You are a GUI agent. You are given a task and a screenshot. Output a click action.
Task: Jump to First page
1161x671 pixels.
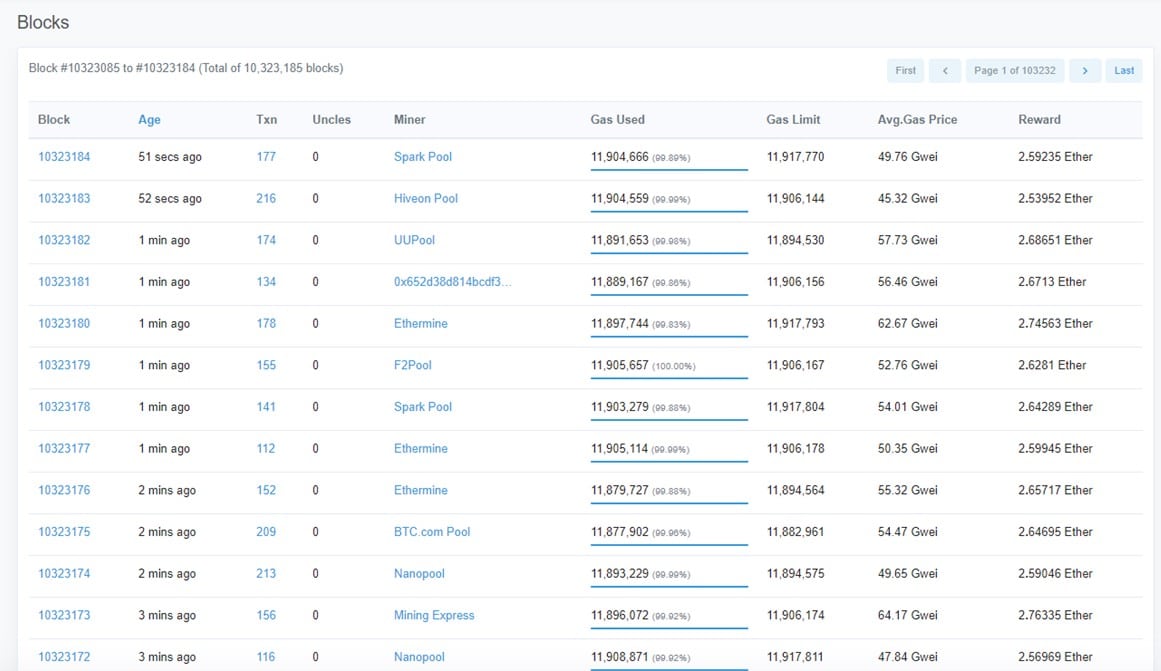(906, 70)
